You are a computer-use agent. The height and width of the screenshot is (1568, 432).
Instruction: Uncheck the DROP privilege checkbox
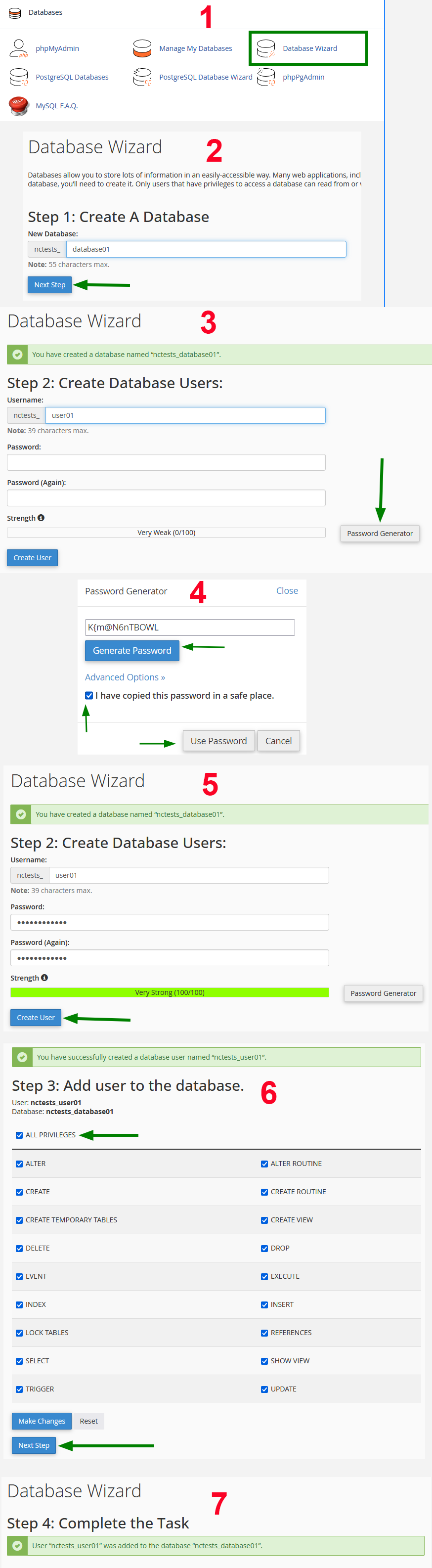264,1249
